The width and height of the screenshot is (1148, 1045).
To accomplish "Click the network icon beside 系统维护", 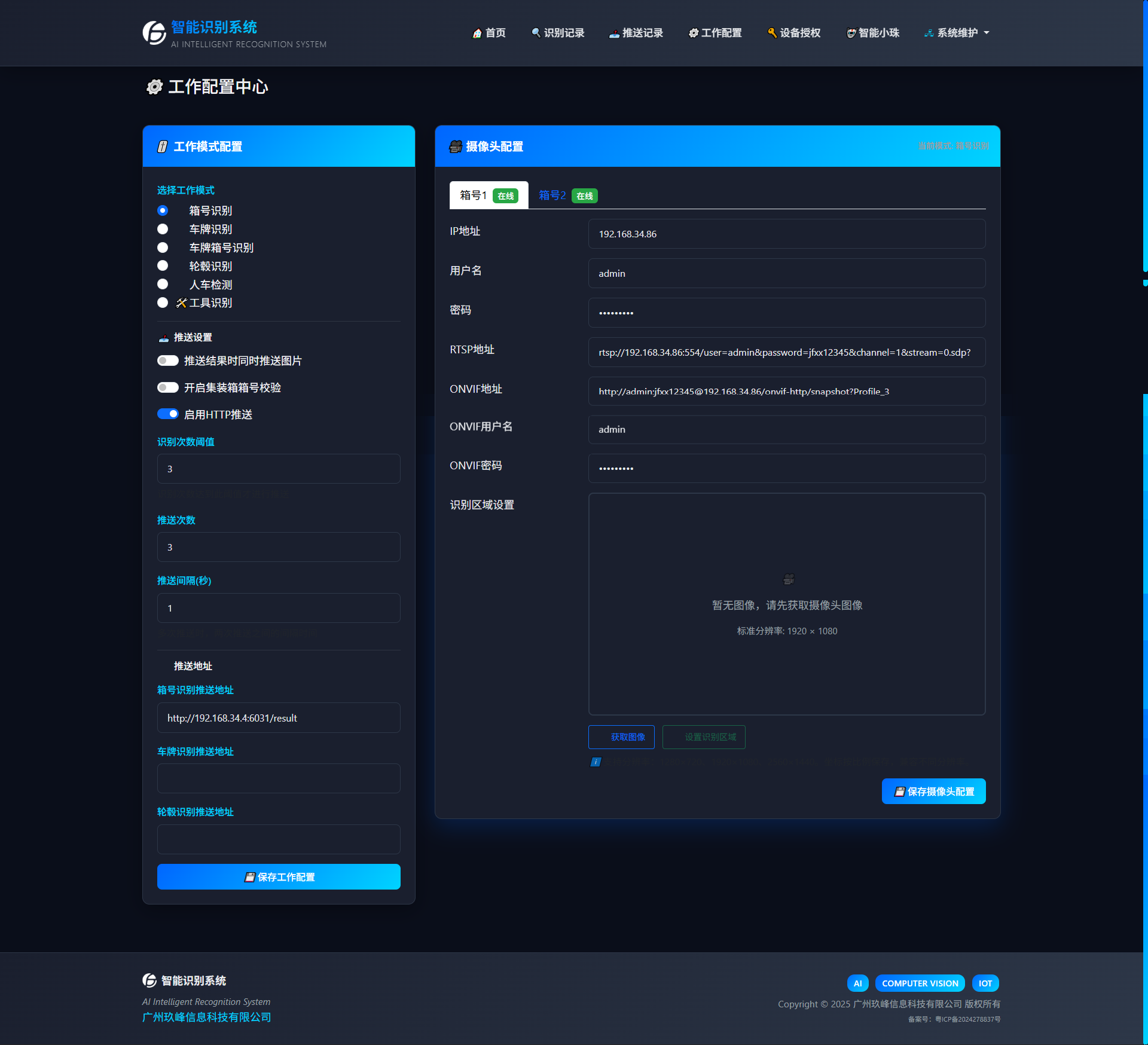I will click(929, 33).
